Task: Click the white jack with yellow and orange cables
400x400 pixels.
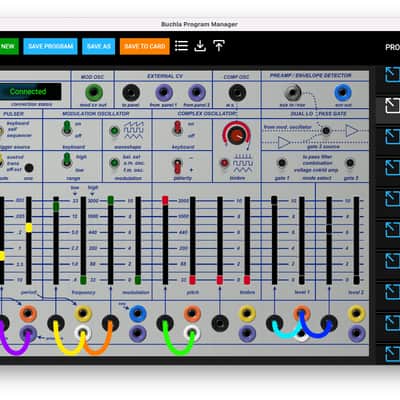Action: click(x=83, y=332)
